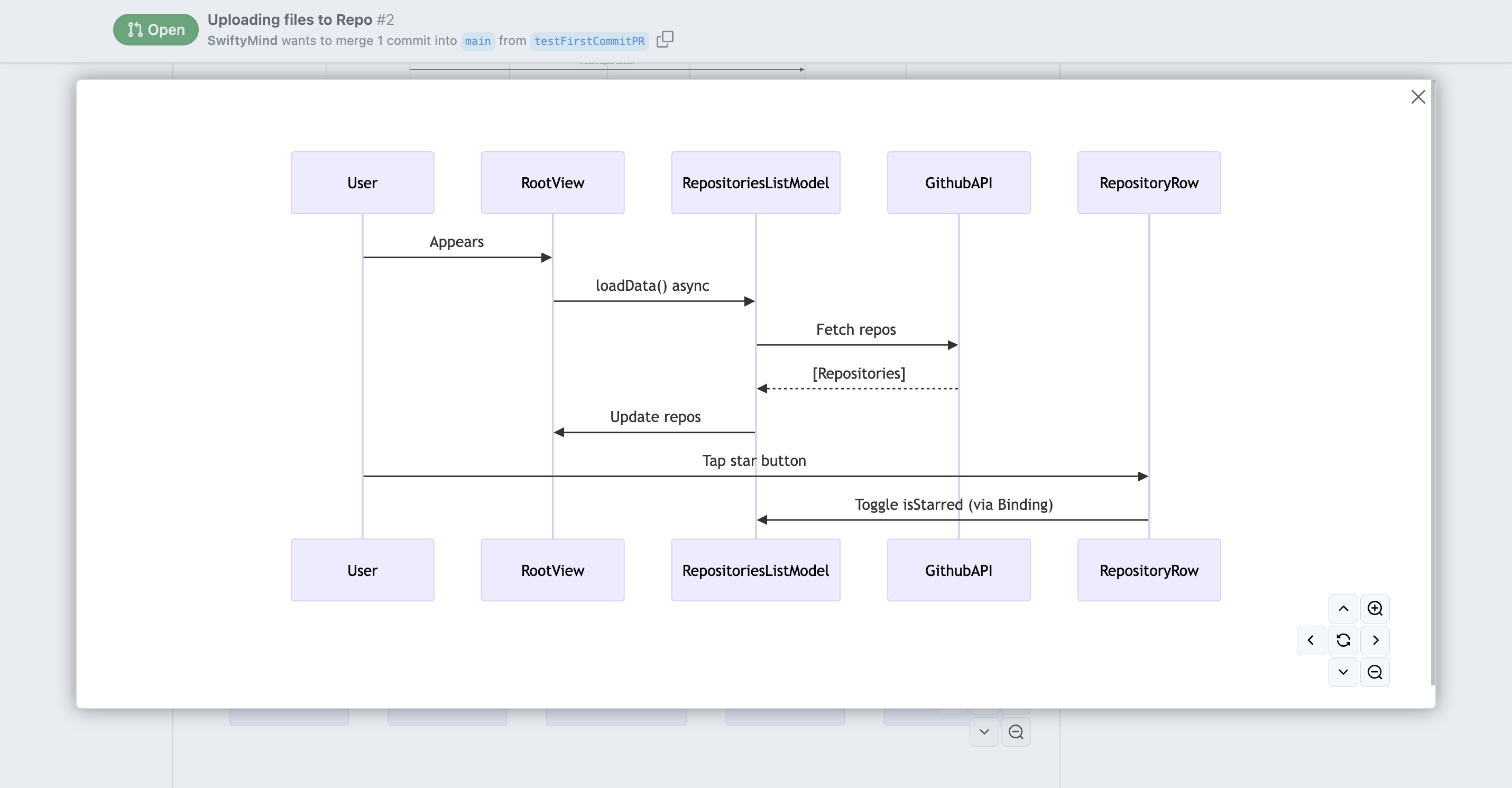Open the main base branch link
Viewport: 1512px width, 788px height.
(x=477, y=41)
